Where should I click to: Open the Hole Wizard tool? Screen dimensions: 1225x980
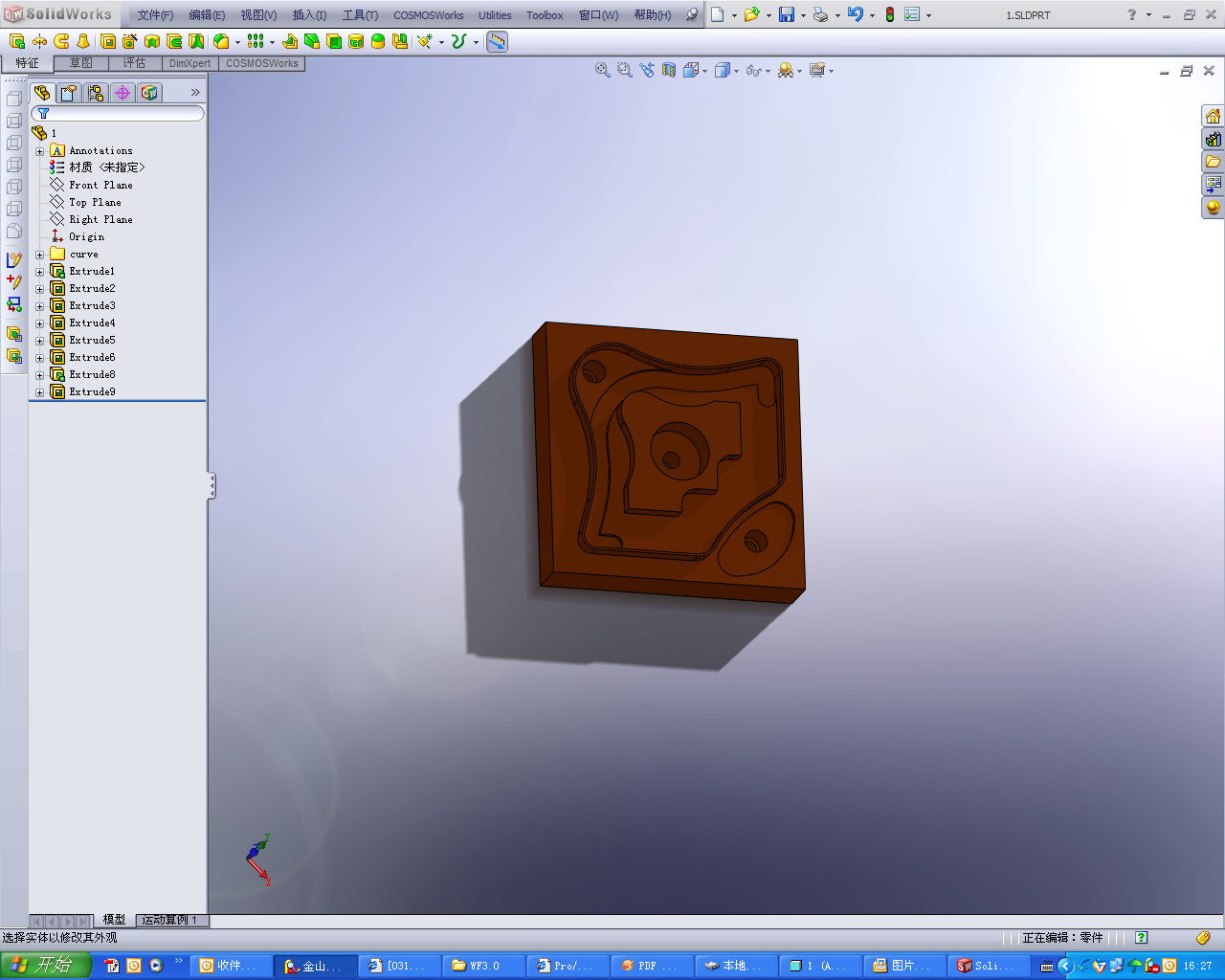point(130,41)
